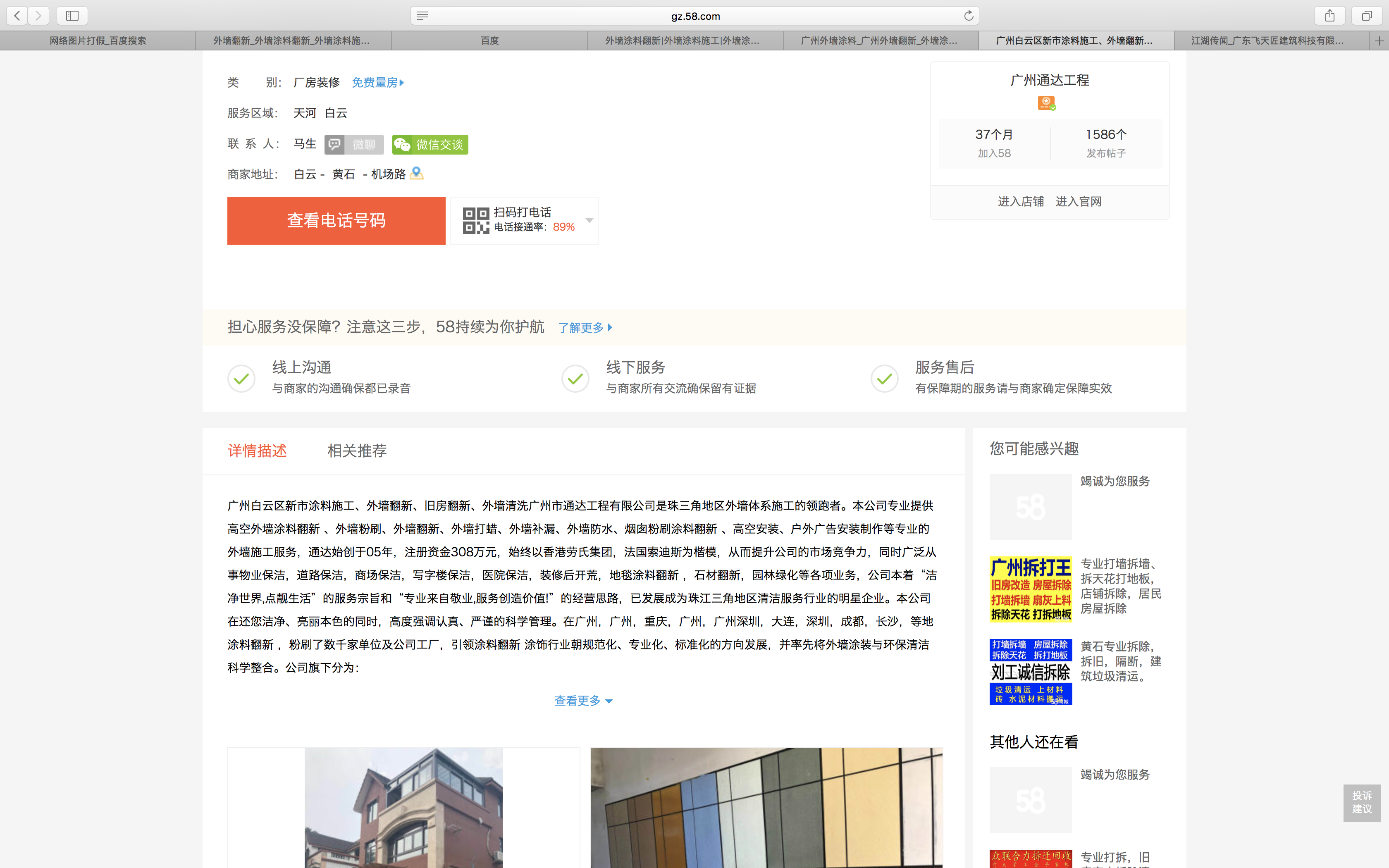Click the map pin icon beside 机场路

pos(417,173)
